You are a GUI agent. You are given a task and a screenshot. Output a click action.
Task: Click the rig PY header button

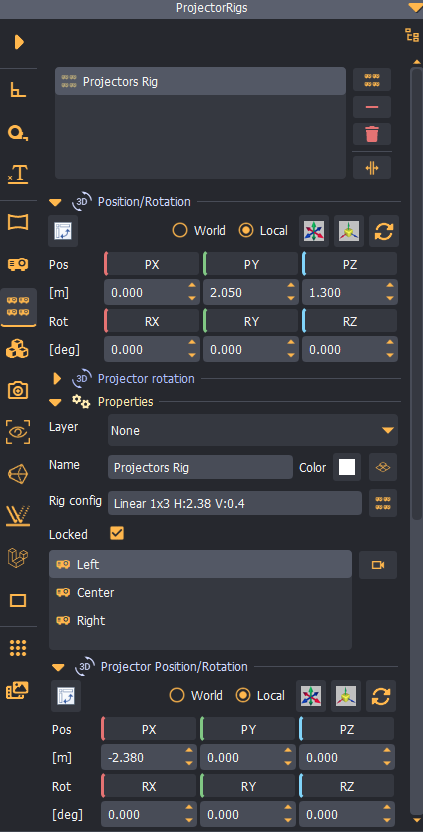[251, 264]
